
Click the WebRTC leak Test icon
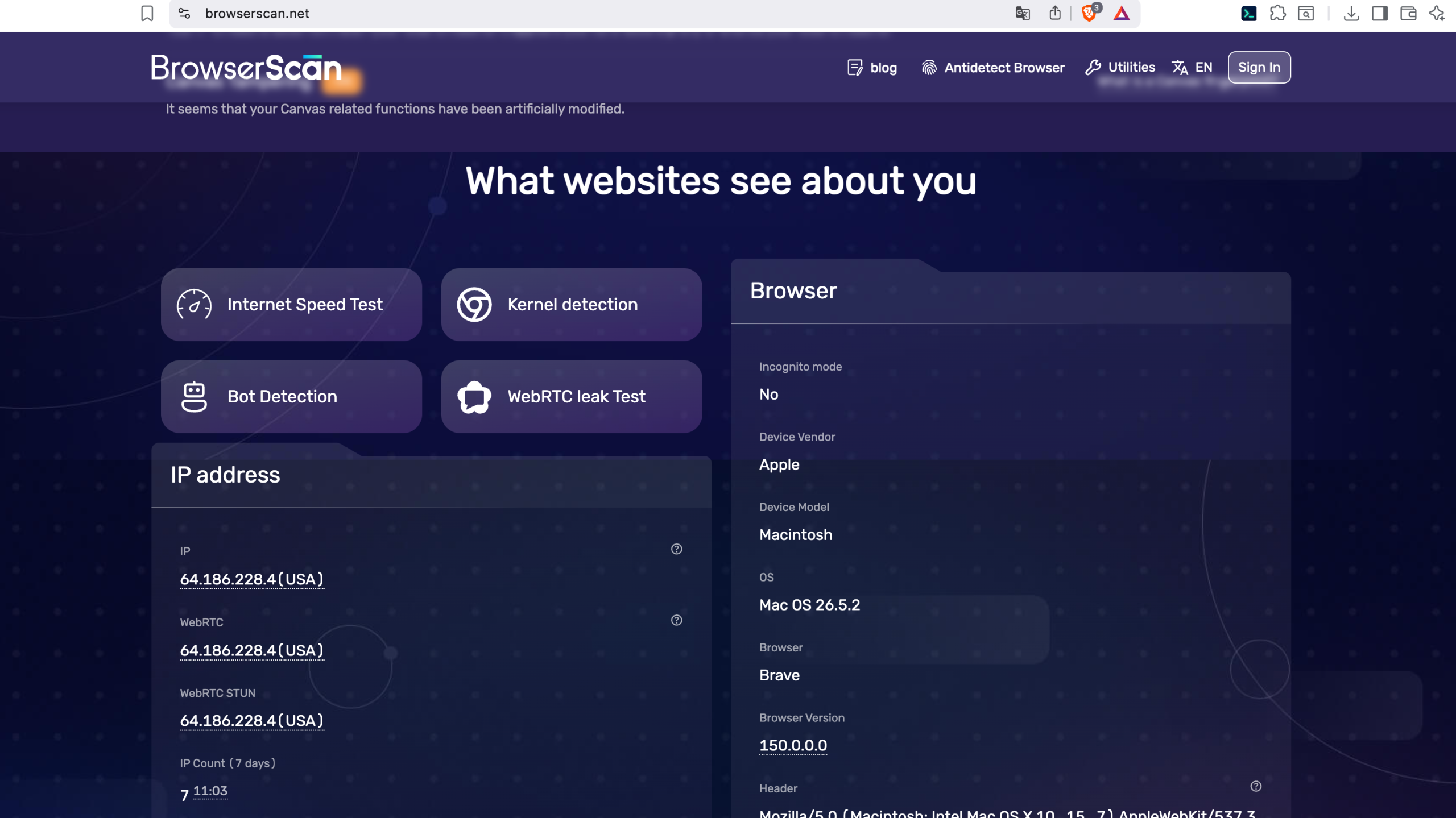click(x=474, y=397)
